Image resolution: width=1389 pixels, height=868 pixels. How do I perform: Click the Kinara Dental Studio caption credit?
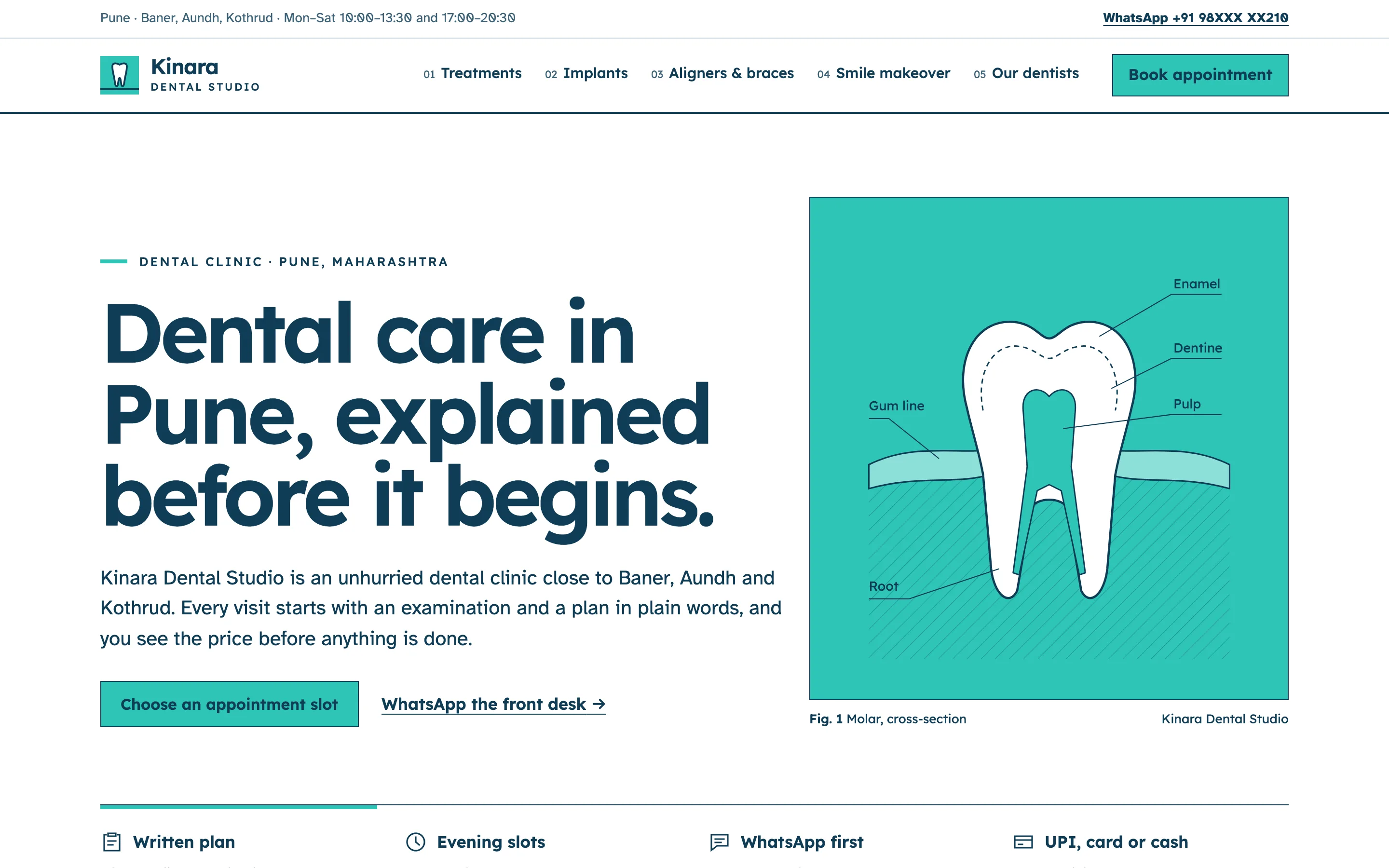tap(1224, 719)
